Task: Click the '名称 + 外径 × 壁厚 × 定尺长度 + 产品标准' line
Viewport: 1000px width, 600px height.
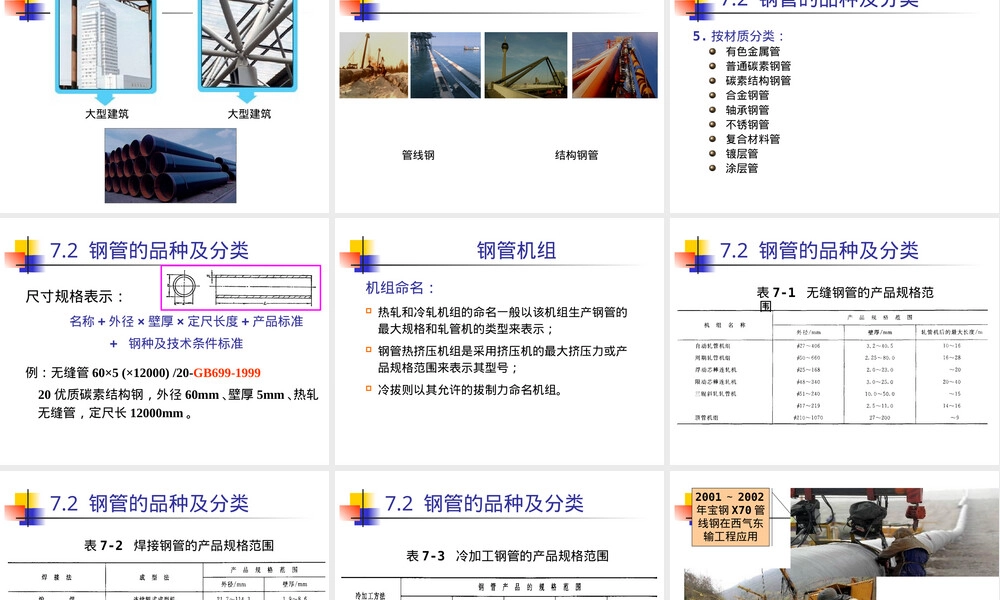Action: (186, 321)
